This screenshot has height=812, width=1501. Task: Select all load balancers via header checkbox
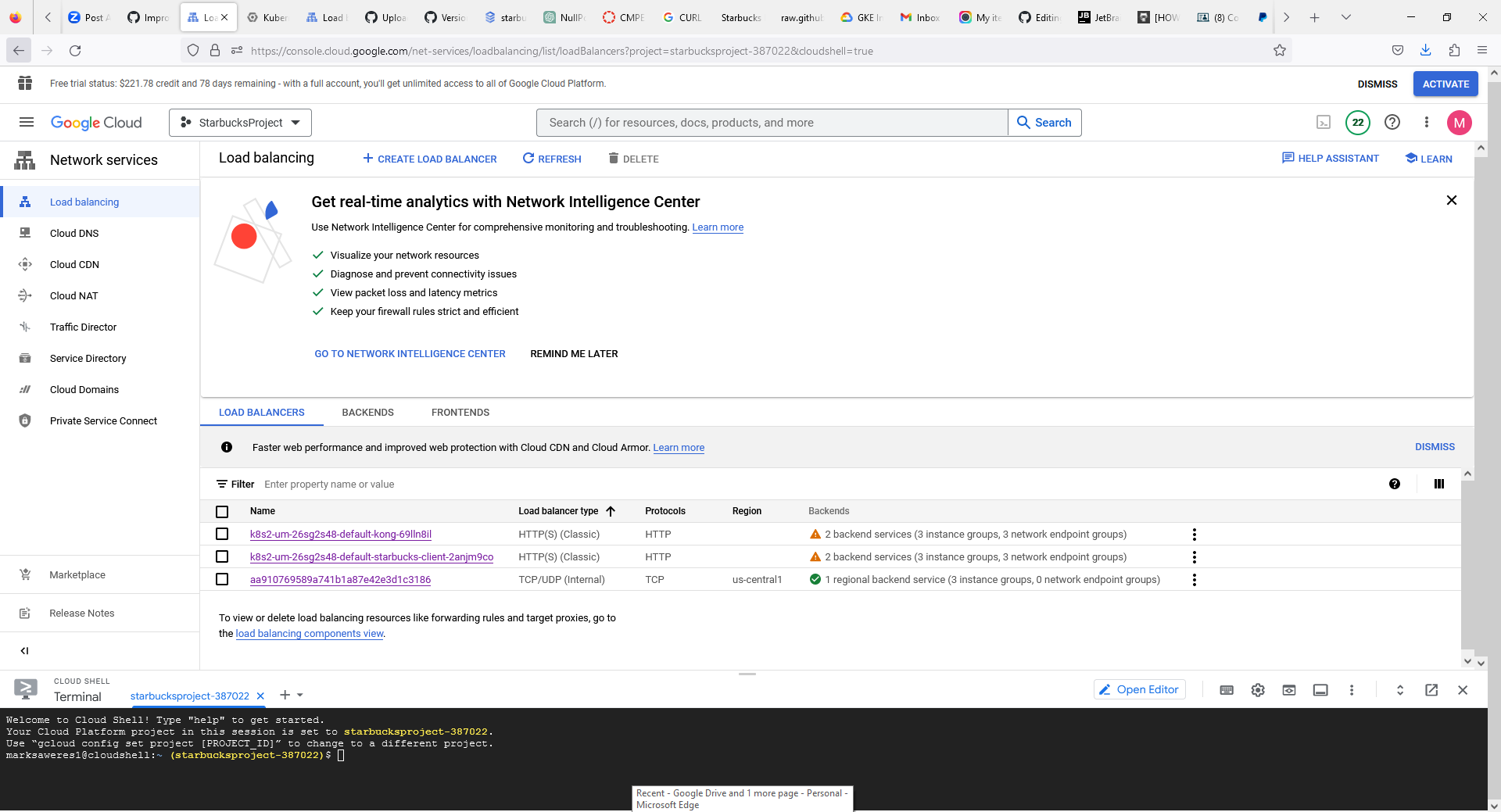click(222, 511)
